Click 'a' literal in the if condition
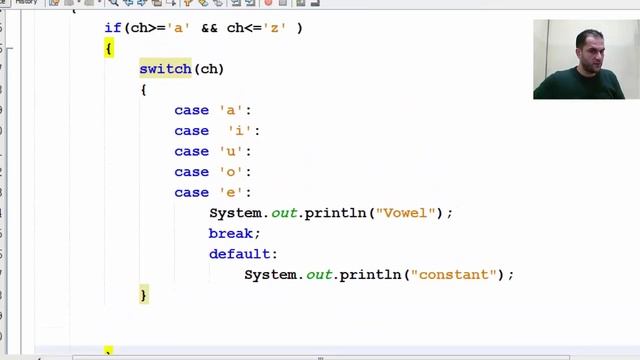The width and height of the screenshot is (640, 360). 178,28
